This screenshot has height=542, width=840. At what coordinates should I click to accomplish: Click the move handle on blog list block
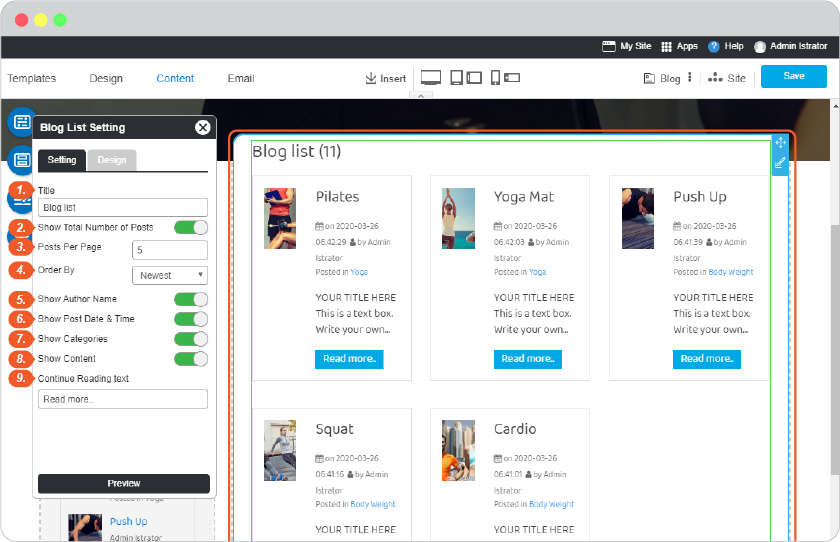[x=781, y=142]
